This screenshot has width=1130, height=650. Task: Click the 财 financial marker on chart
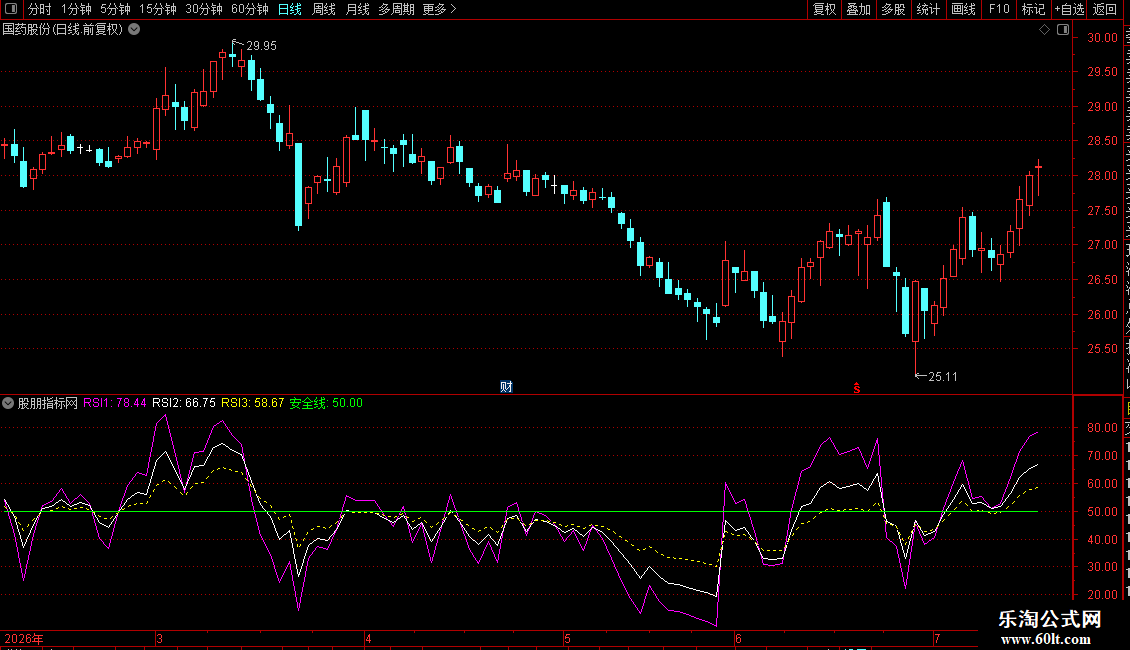507,387
